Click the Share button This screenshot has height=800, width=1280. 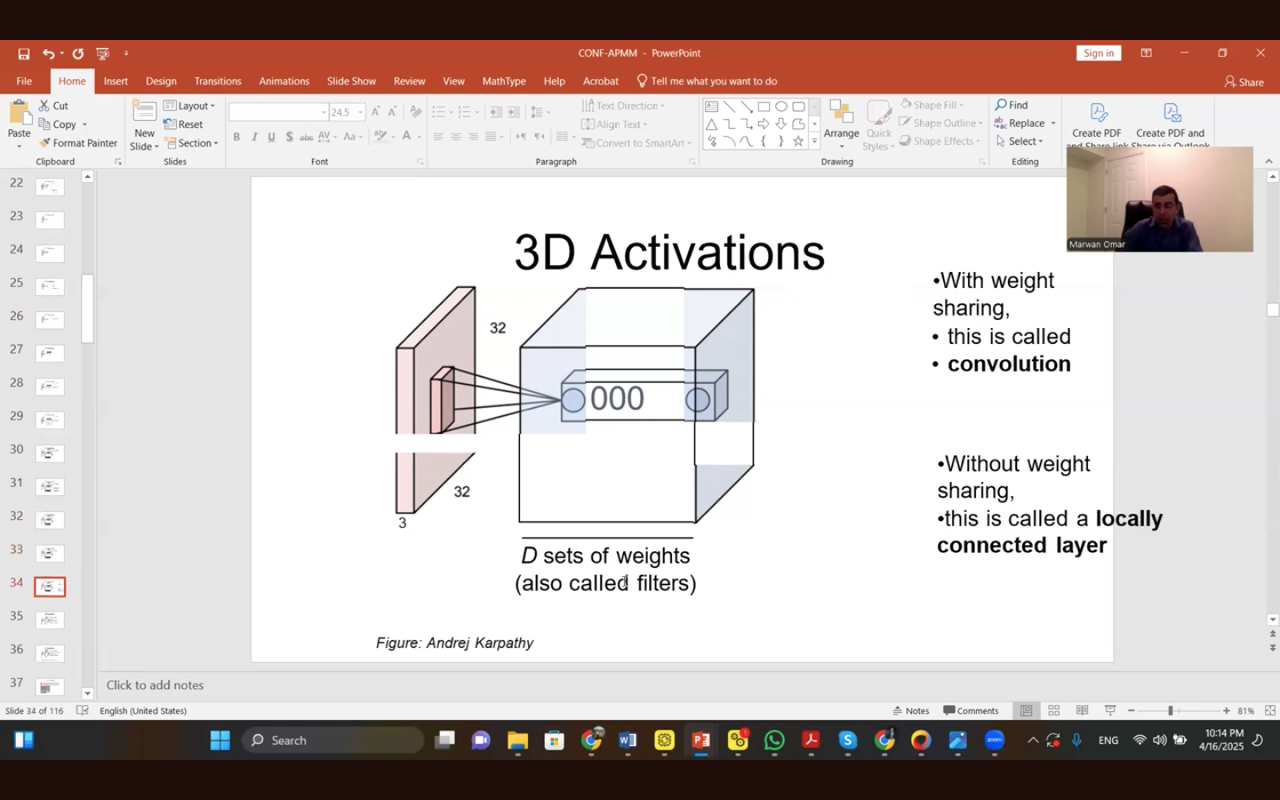coord(1244,82)
